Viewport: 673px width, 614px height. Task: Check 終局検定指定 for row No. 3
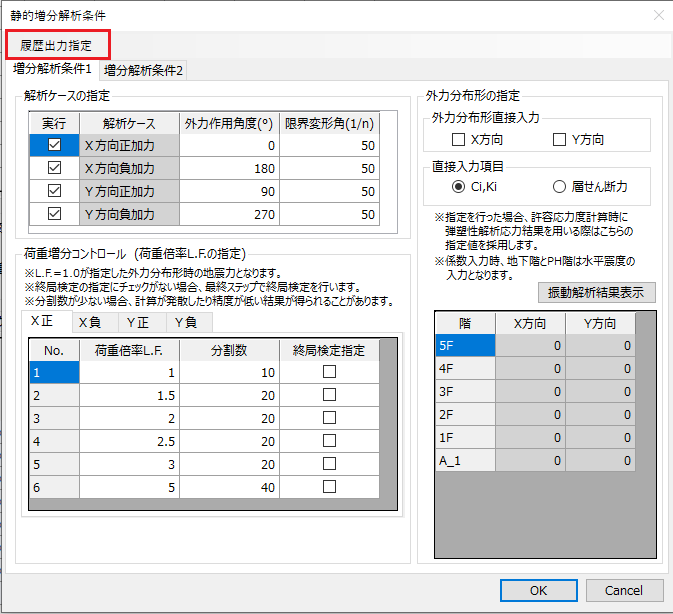[329, 417]
